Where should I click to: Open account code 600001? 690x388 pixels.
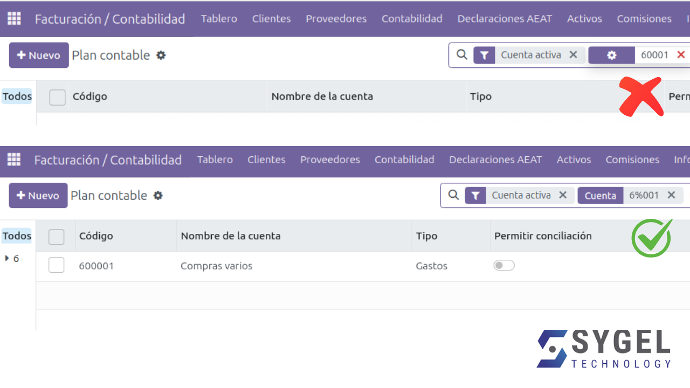96,266
